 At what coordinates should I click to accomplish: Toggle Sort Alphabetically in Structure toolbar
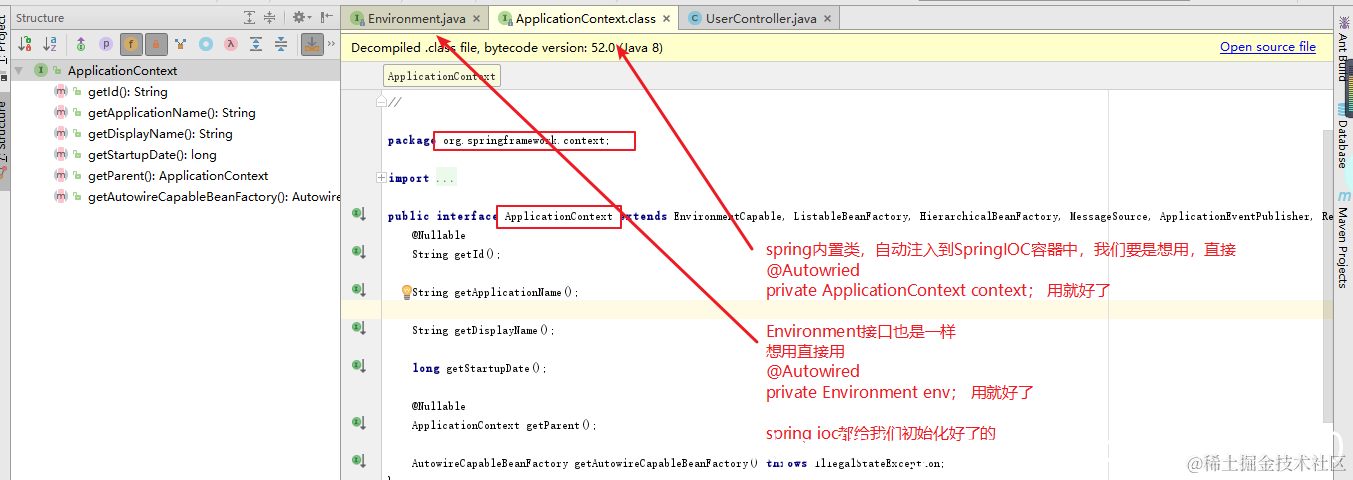pos(50,44)
